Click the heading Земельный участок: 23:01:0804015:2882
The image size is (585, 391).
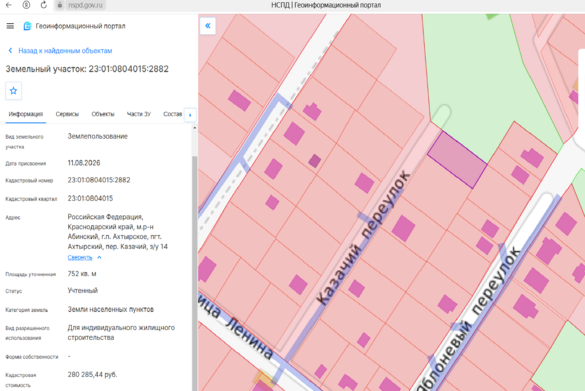click(87, 69)
